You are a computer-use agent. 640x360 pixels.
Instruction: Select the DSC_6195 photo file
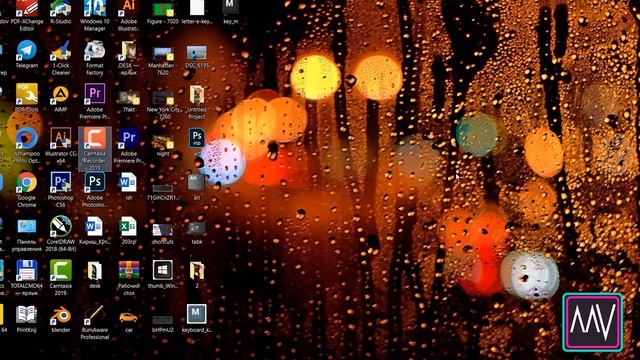click(x=197, y=55)
